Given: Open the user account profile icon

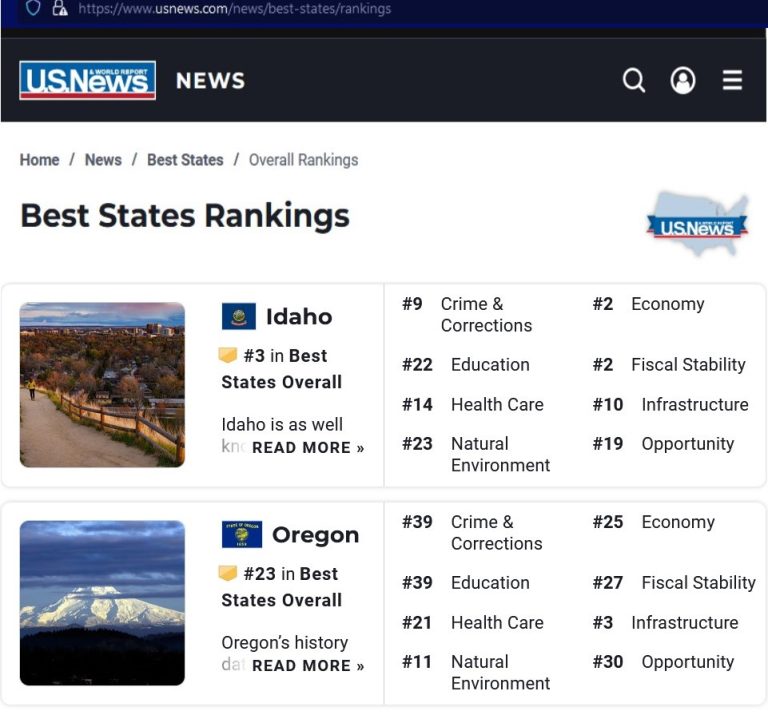Looking at the screenshot, I should pyautogui.click(x=683, y=80).
